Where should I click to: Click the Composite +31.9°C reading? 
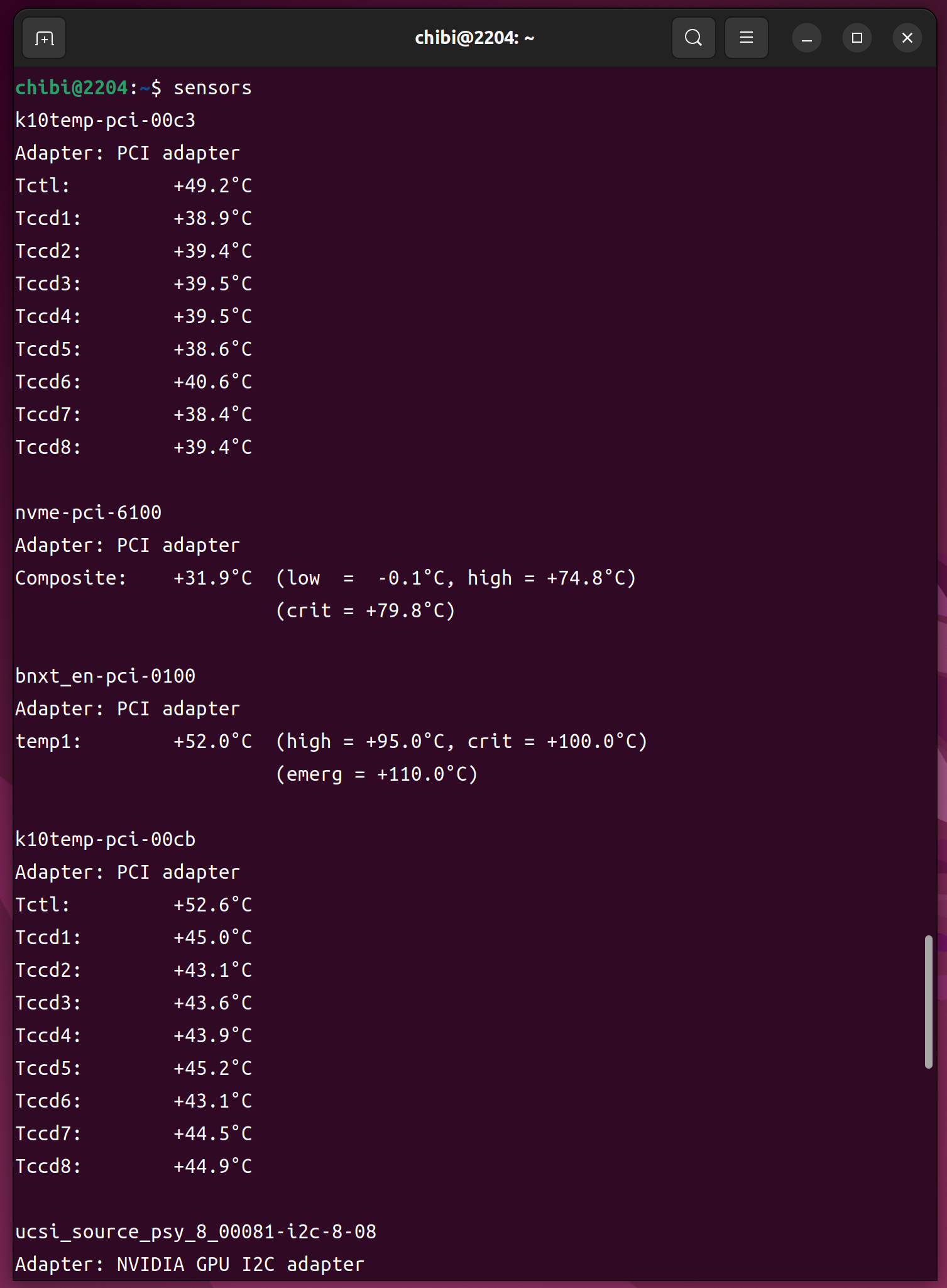pyautogui.click(x=212, y=578)
